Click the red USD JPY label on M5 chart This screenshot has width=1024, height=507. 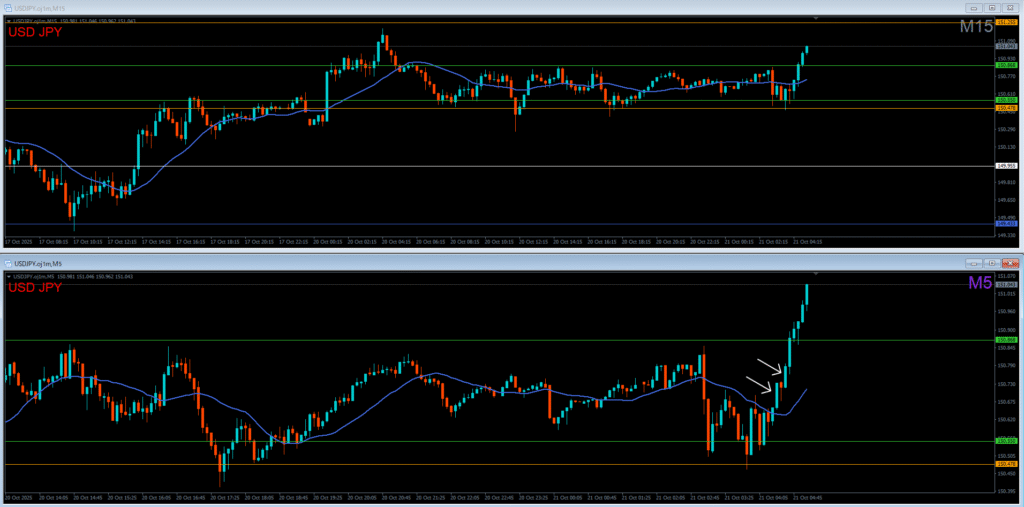(x=35, y=288)
